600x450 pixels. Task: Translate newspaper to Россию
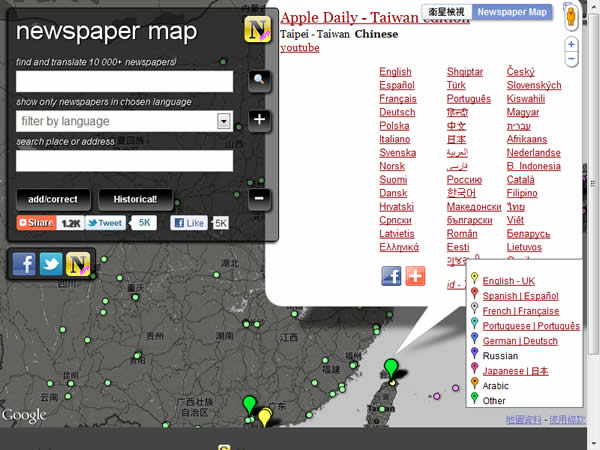click(464, 180)
